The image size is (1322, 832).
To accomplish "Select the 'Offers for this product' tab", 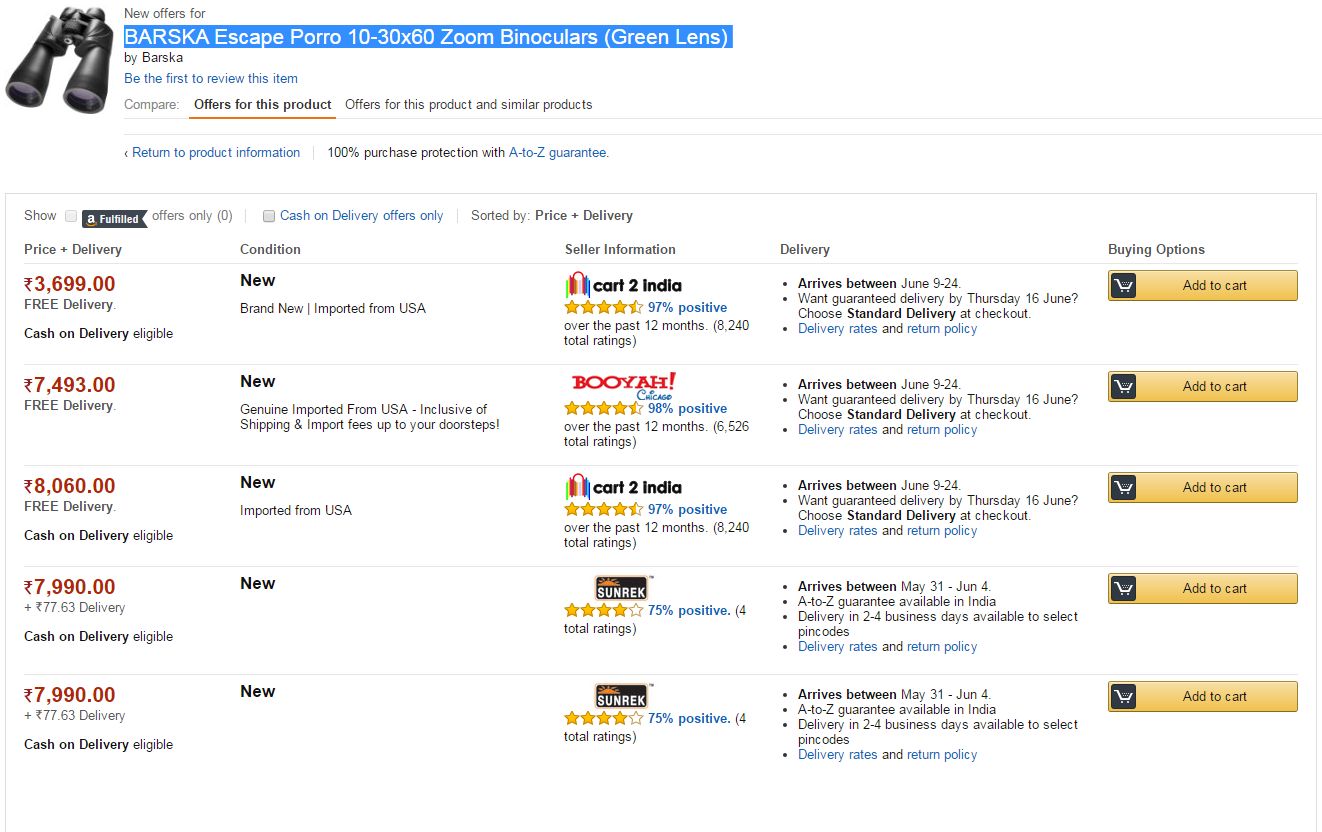I will tap(262, 104).
